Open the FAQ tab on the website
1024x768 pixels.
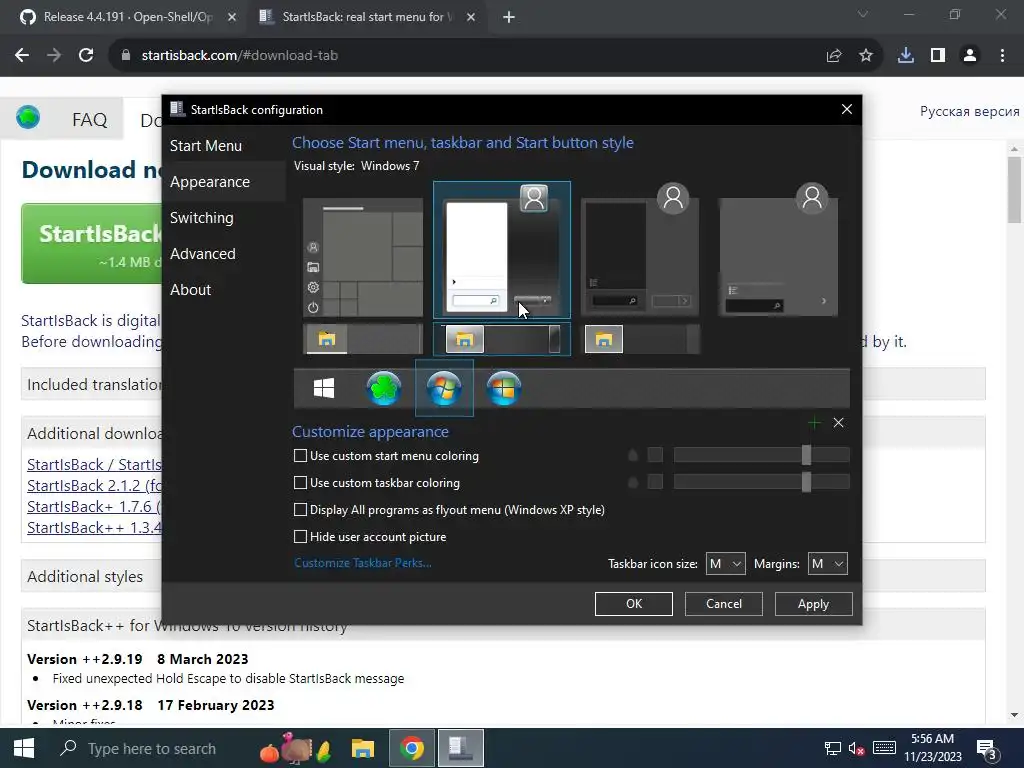click(89, 120)
